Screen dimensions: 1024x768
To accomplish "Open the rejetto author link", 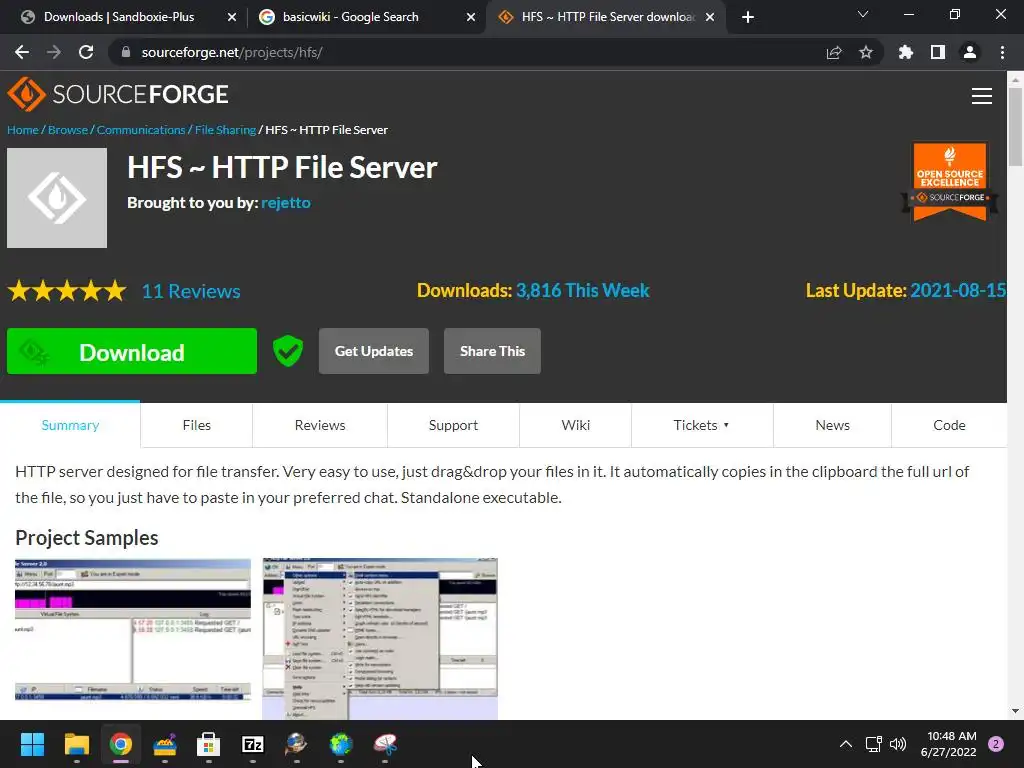I will pos(286,202).
